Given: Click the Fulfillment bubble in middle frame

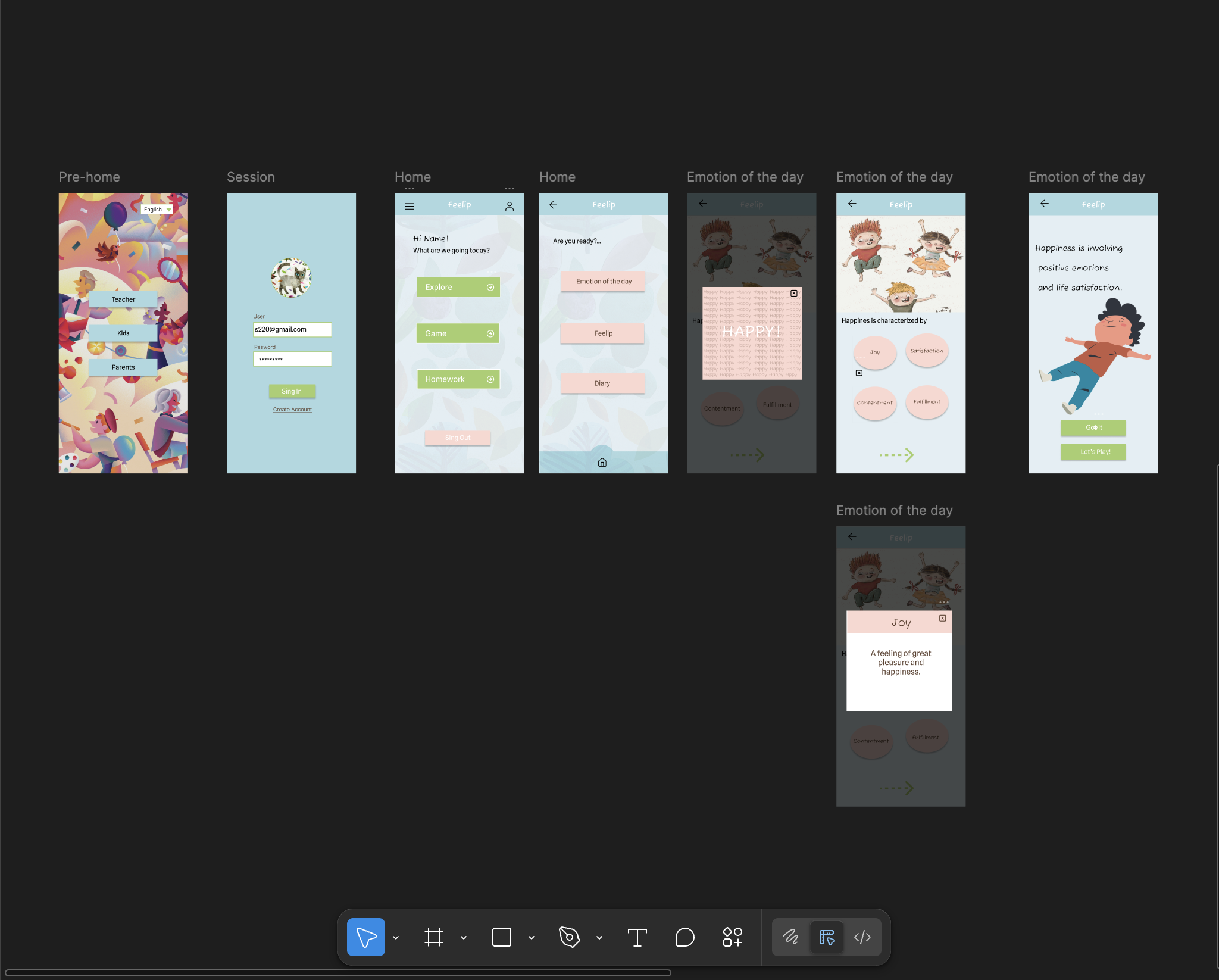Looking at the screenshot, I should pyautogui.click(x=927, y=402).
